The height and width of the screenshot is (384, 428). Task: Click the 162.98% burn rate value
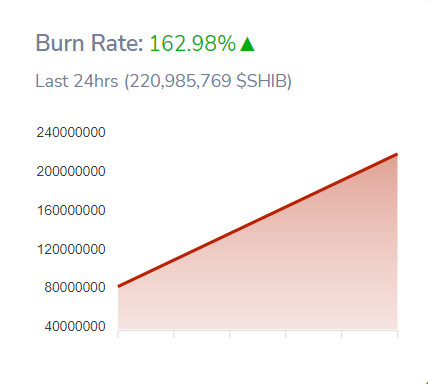[193, 44]
